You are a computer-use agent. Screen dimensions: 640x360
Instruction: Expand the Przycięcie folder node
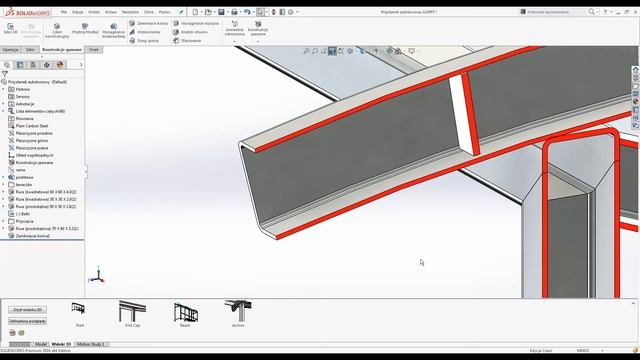pyautogui.click(x=4, y=221)
